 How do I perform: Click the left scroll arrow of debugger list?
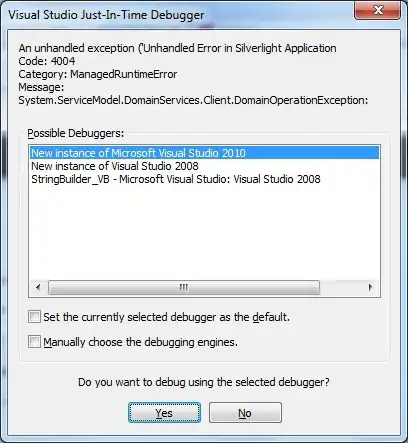coord(38,287)
